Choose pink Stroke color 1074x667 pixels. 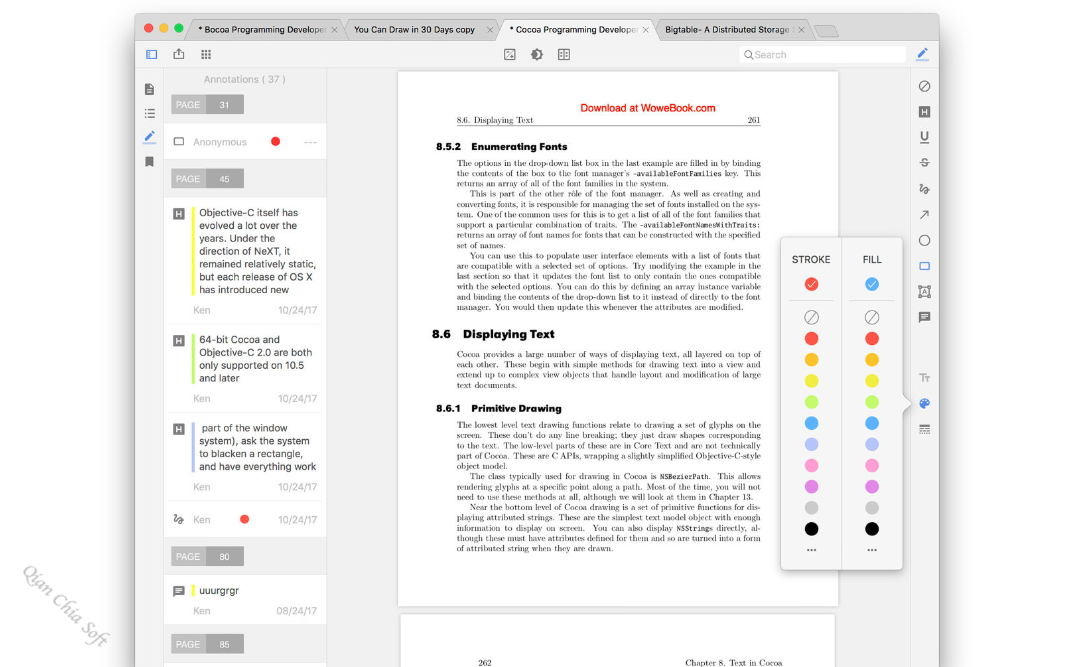click(811, 466)
